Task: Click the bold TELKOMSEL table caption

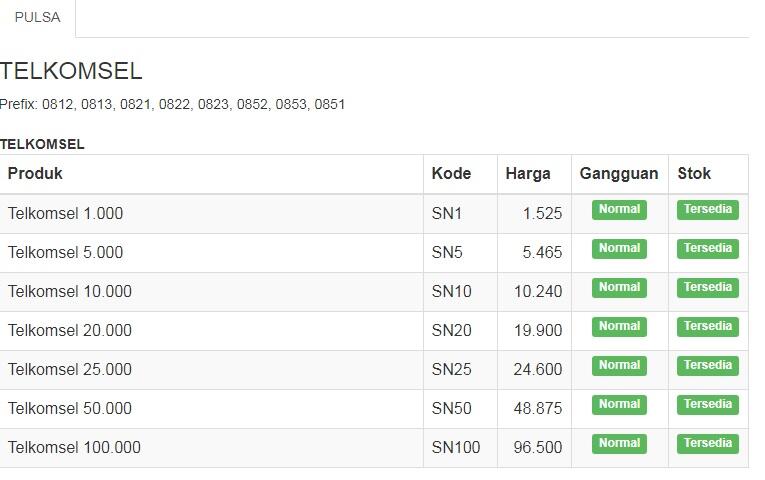Action: (x=42, y=144)
